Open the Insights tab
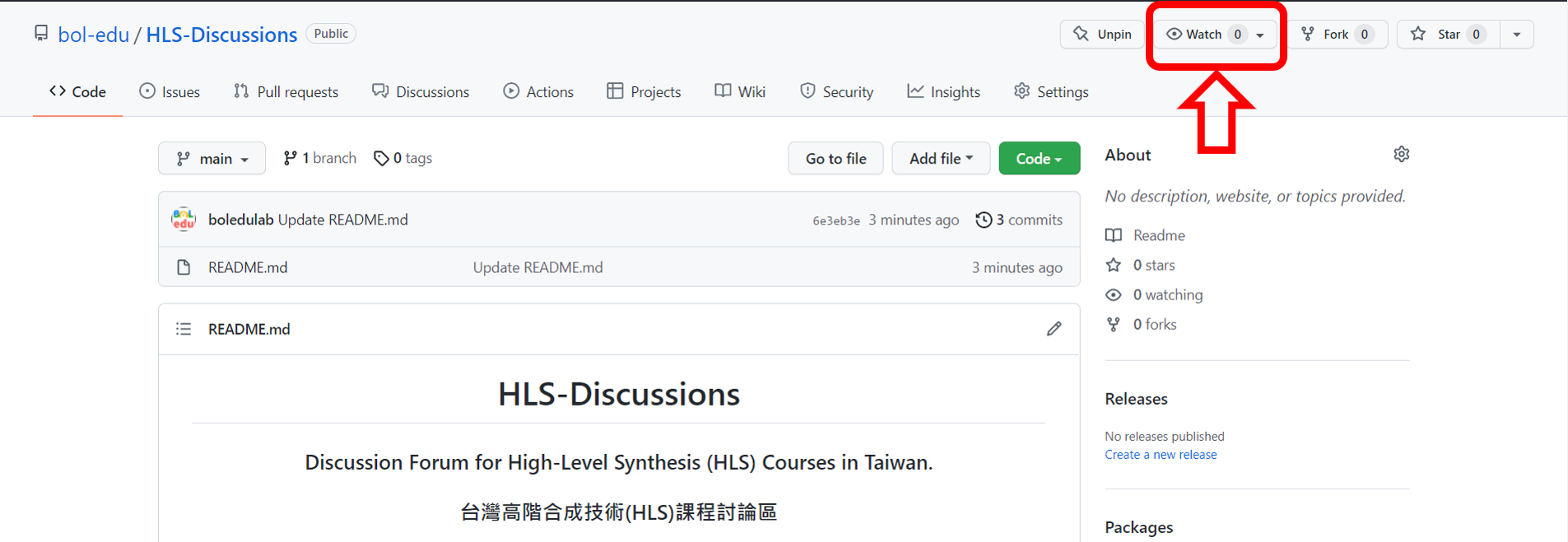Viewport: 1568px width, 542px height. point(943,91)
